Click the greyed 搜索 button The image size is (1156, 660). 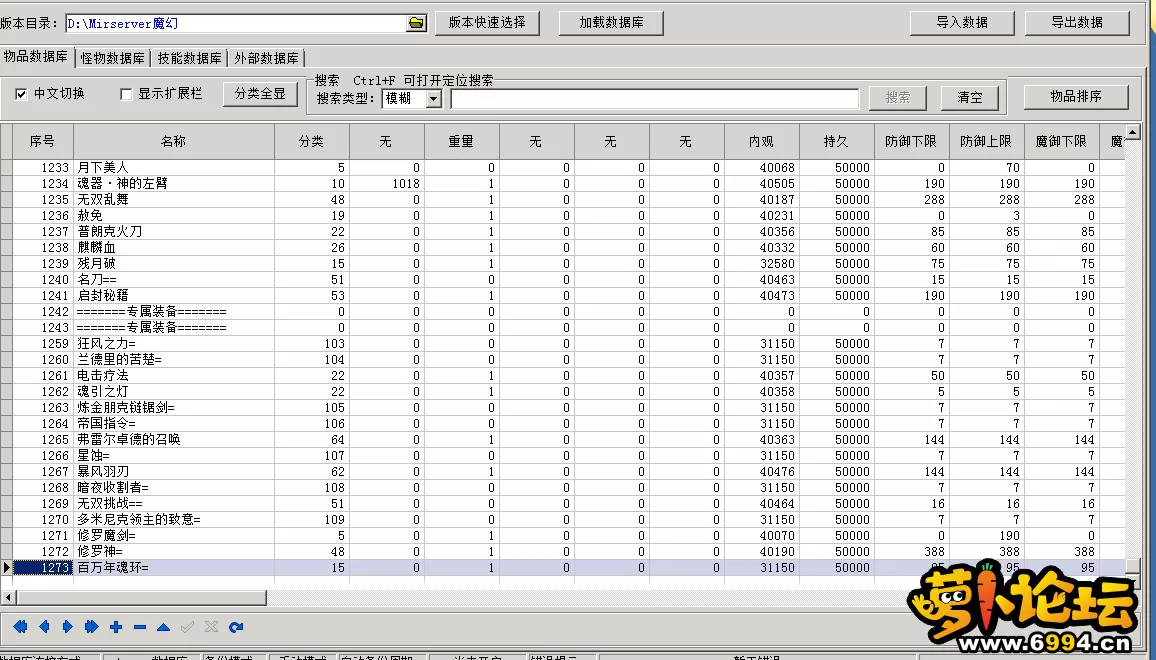(x=898, y=97)
